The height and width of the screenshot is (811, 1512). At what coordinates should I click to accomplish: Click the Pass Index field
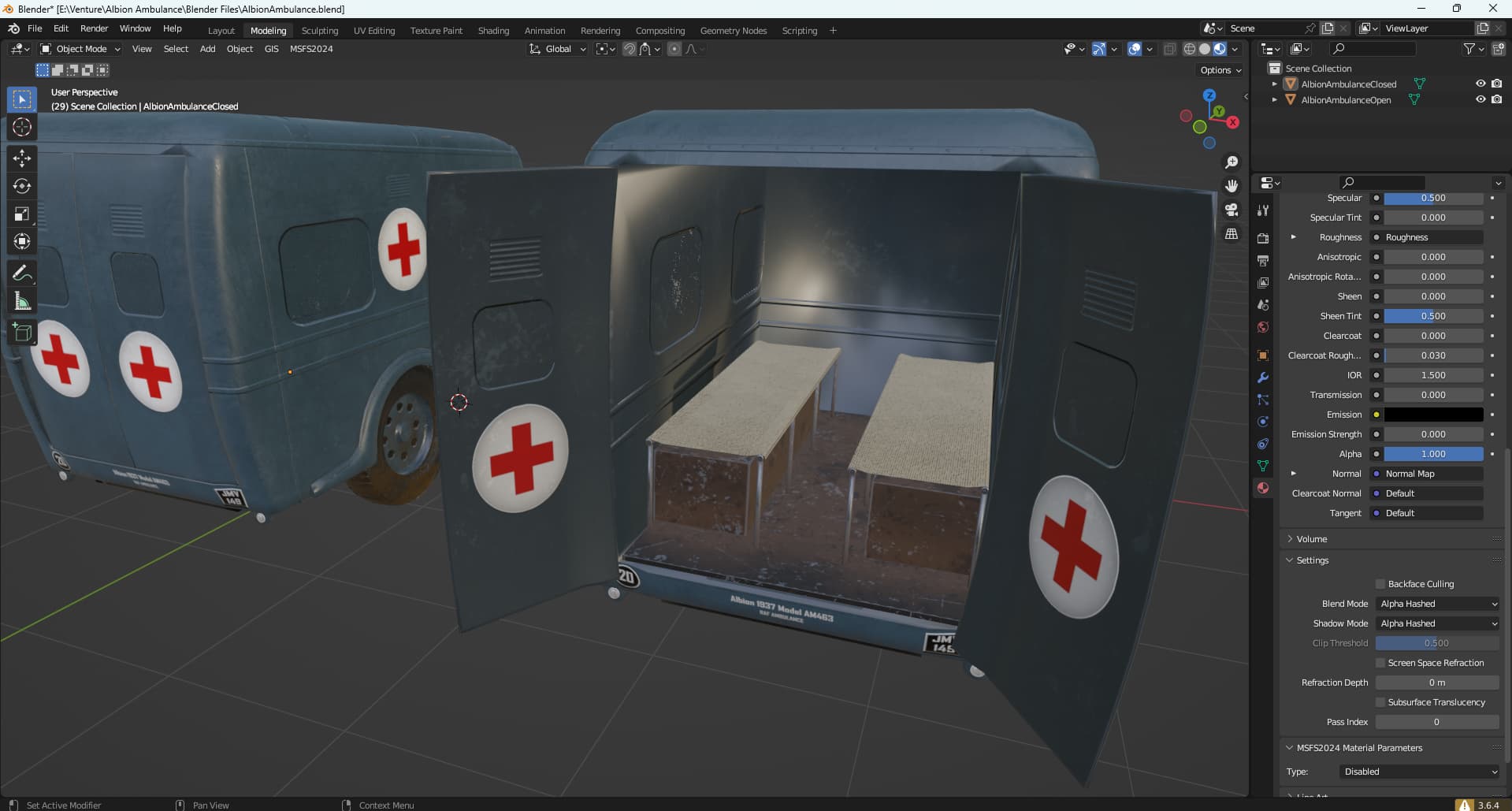1436,722
